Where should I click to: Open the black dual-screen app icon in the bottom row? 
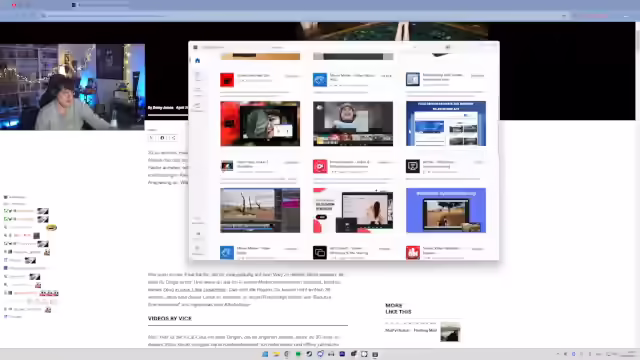click(320, 253)
